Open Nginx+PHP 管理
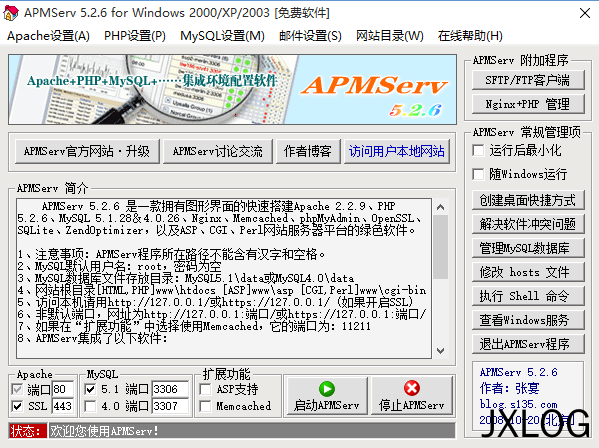599x448 pixels. [528, 104]
